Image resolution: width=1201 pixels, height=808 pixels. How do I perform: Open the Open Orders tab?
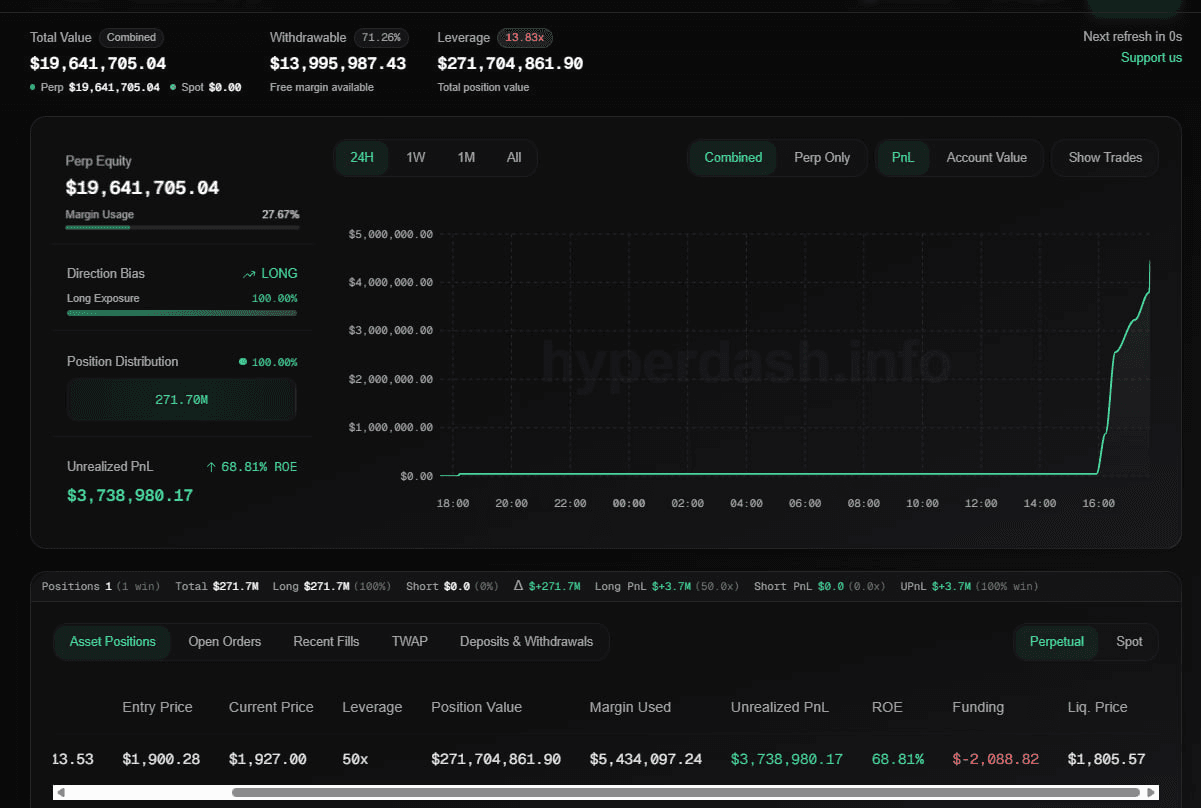pos(225,642)
